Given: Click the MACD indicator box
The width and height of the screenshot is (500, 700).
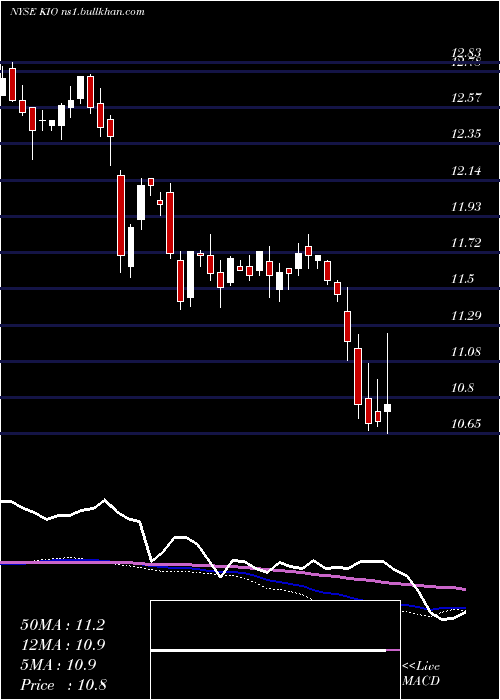Looking at the screenshot, I should [x=275, y=650].
